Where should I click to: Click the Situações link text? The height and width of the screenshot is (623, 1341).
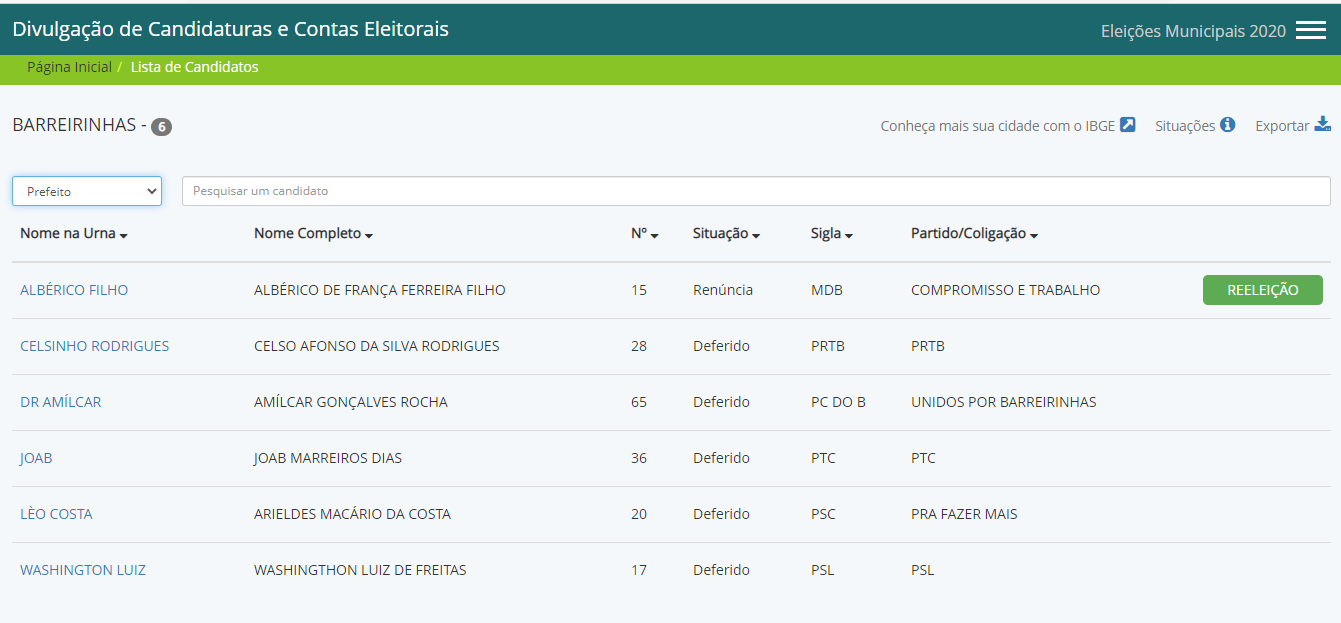tap(1185, 126)
